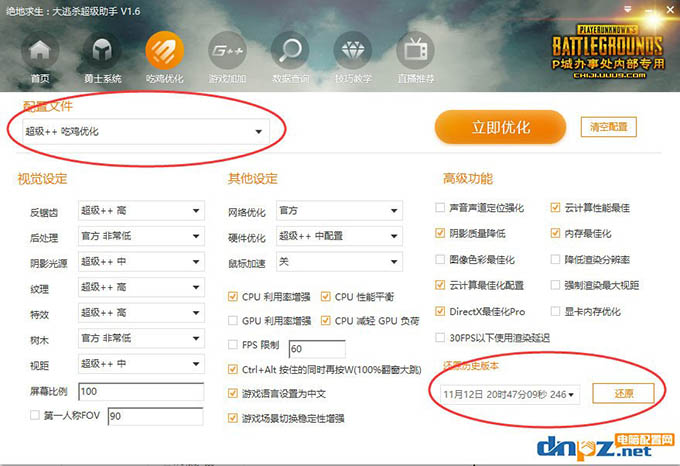Select the 吃鸡优化 rocket icon
The width and height of the screenshot is (680, 466).
pos(165,51)
